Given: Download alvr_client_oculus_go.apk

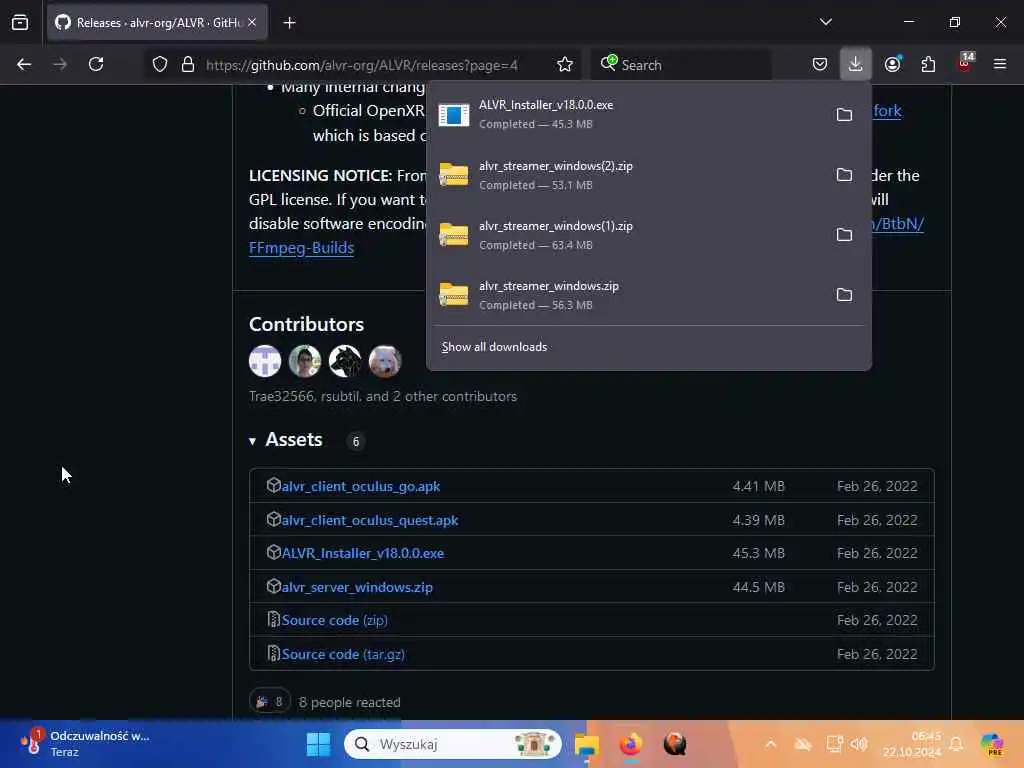Looking at the screenshot, I should (x=360, y=487).
